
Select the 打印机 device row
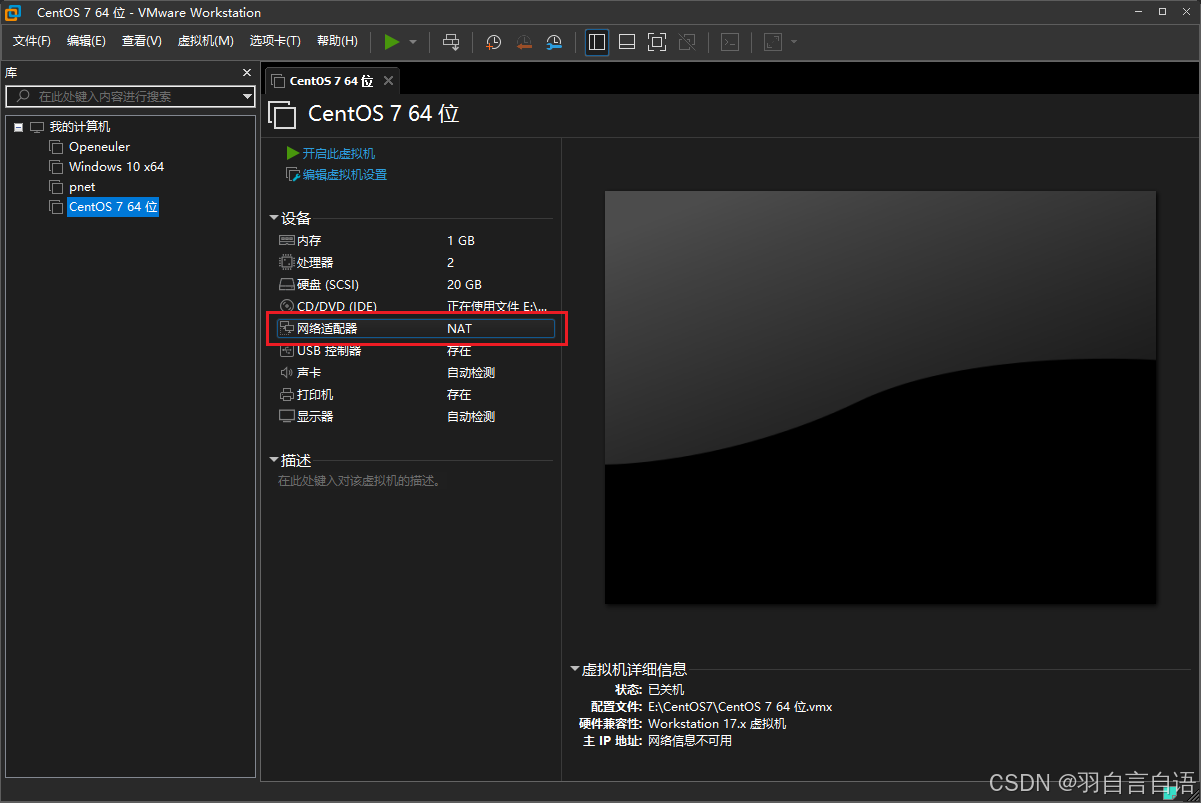coord(415,395)
